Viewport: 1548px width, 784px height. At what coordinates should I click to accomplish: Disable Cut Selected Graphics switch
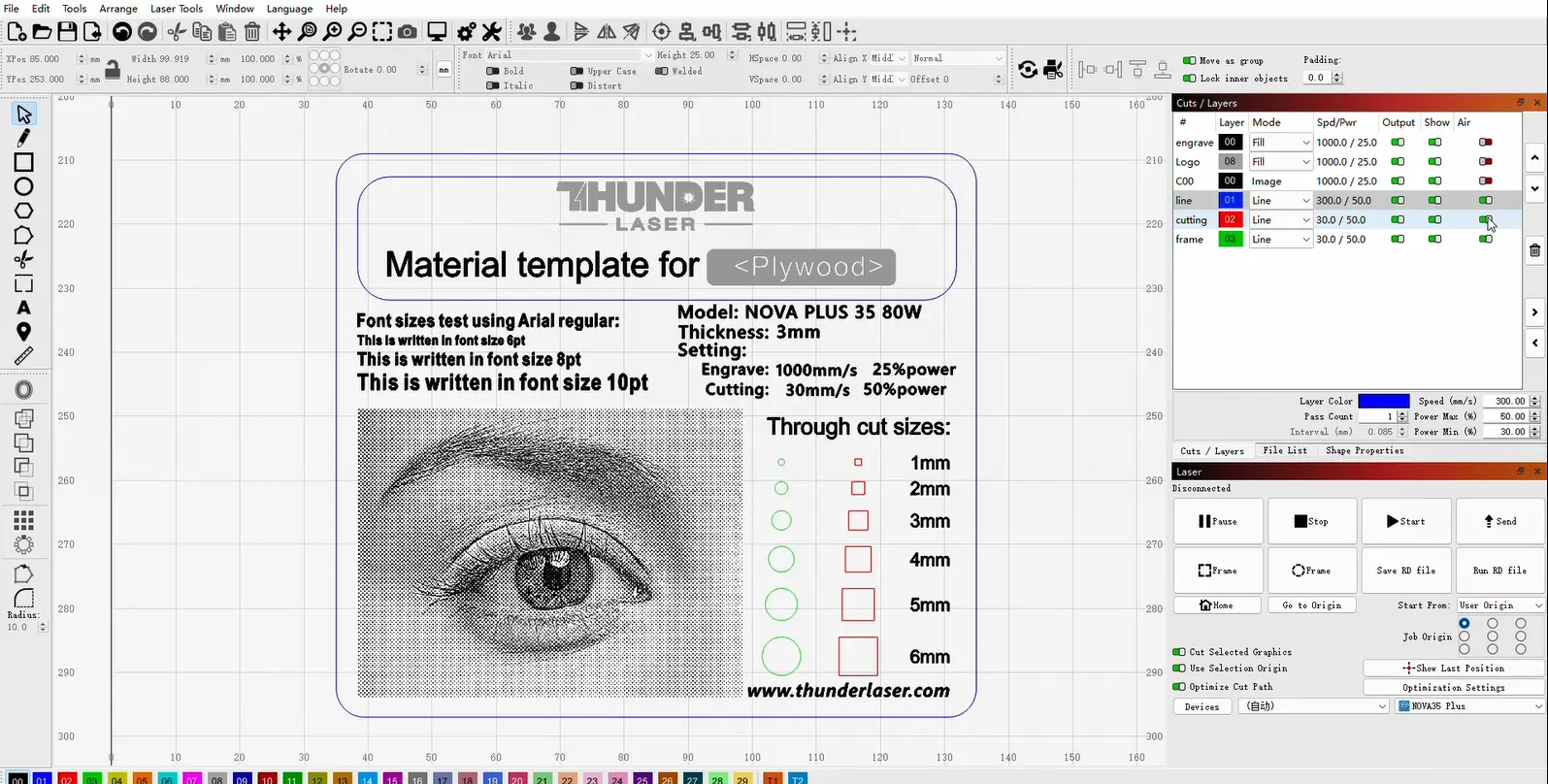[1179, 652]
